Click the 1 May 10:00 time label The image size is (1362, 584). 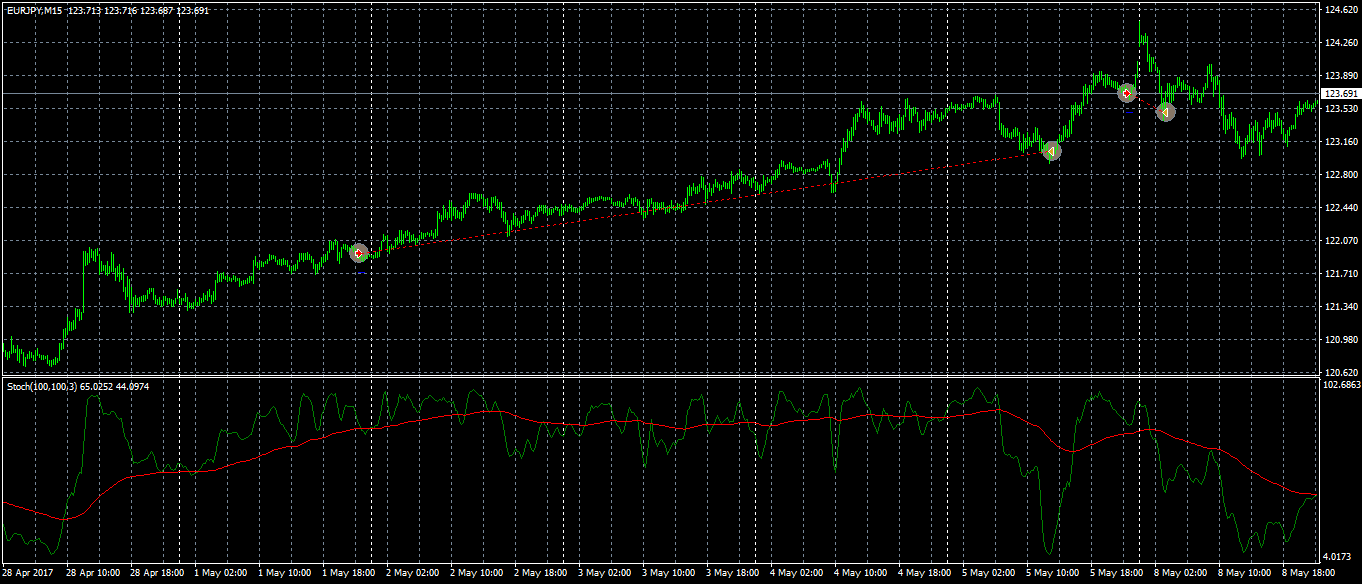coord(285,574)
